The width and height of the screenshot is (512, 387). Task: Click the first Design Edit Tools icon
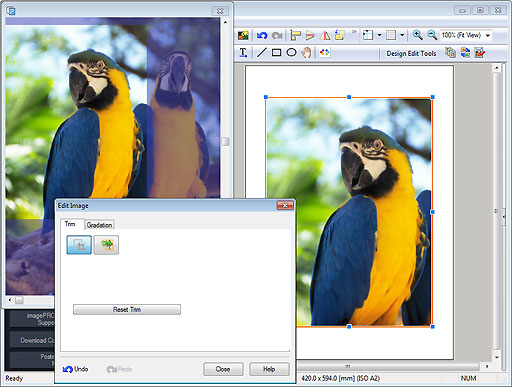pyautogui.click(x=450, y=53)
